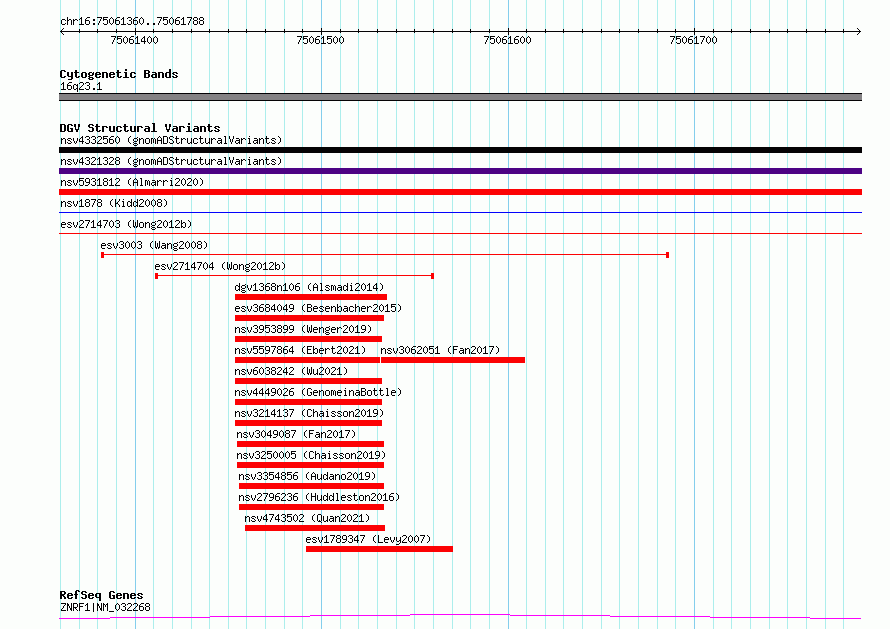Open the DGV Structural Variants track title

click(x=140, y=128)
